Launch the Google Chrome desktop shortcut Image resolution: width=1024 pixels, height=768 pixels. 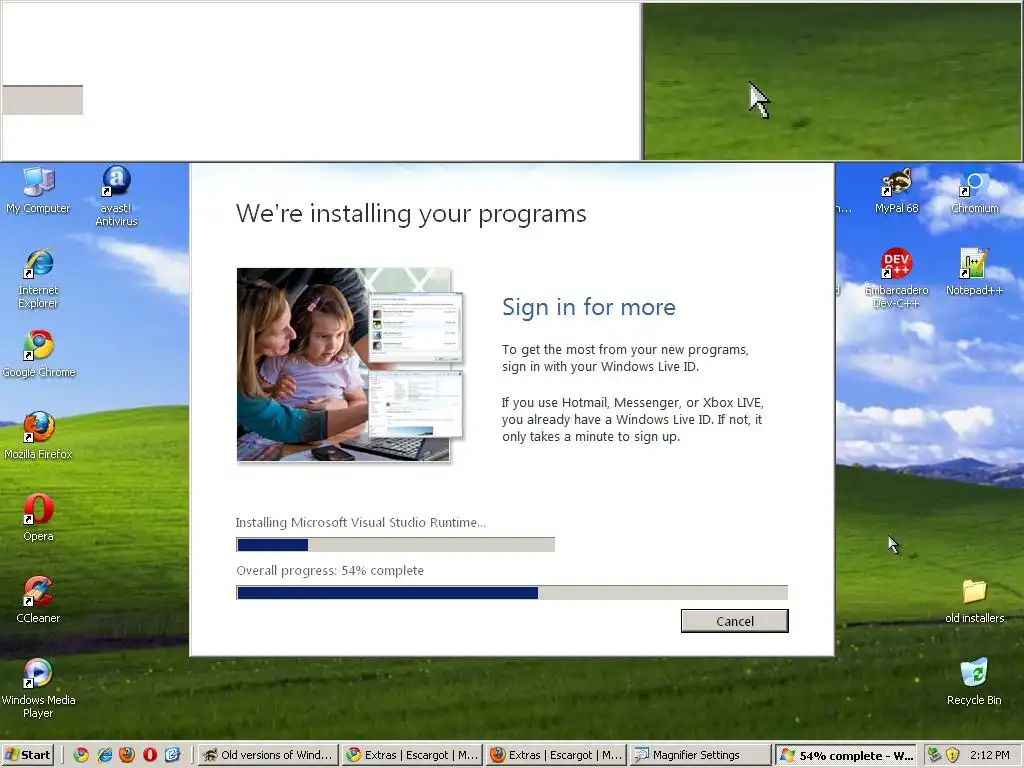[x=39, y=354]
